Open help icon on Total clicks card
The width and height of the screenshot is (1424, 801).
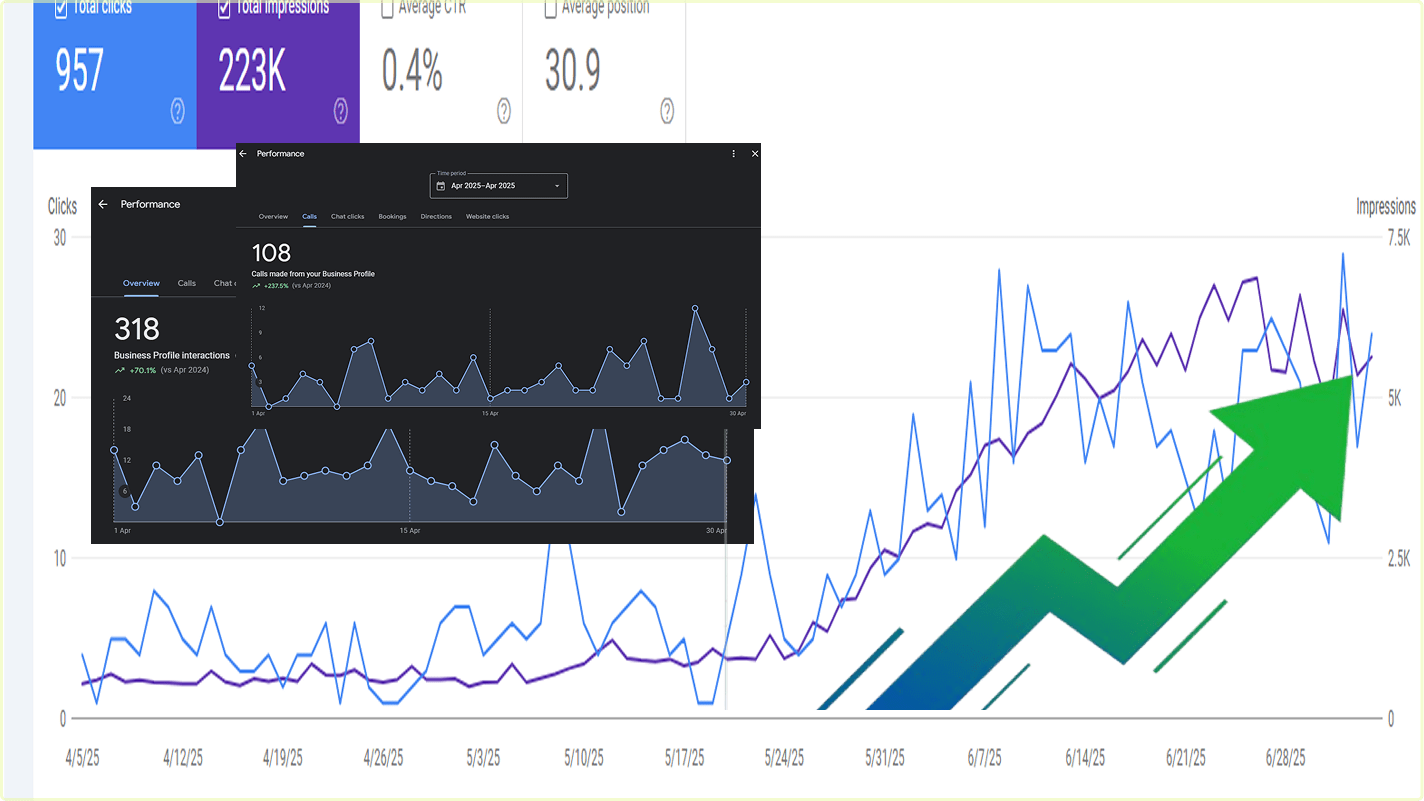(177, 111)
